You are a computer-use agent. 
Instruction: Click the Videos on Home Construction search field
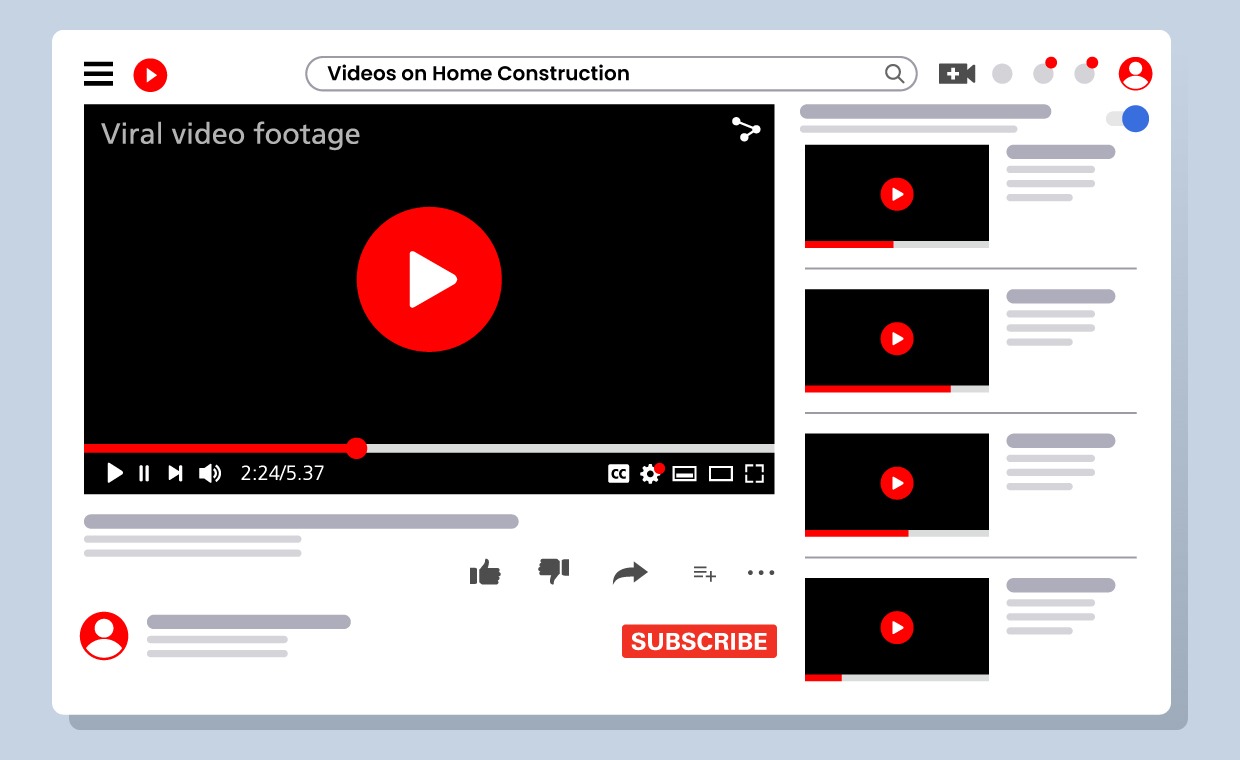click(611, 73)
